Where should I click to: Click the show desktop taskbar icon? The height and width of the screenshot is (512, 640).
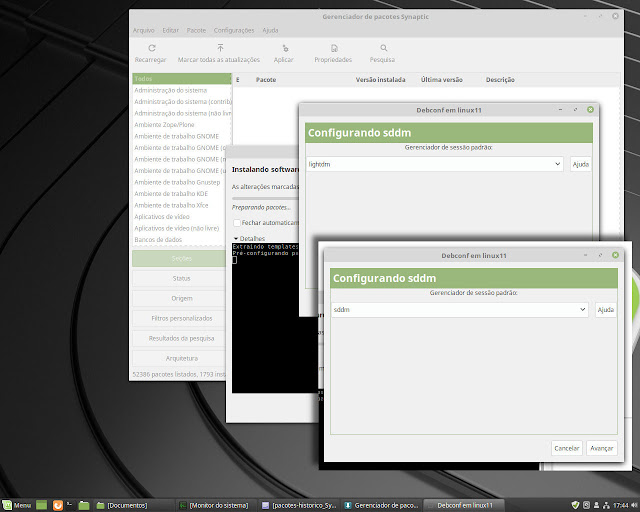pos(42,505)
